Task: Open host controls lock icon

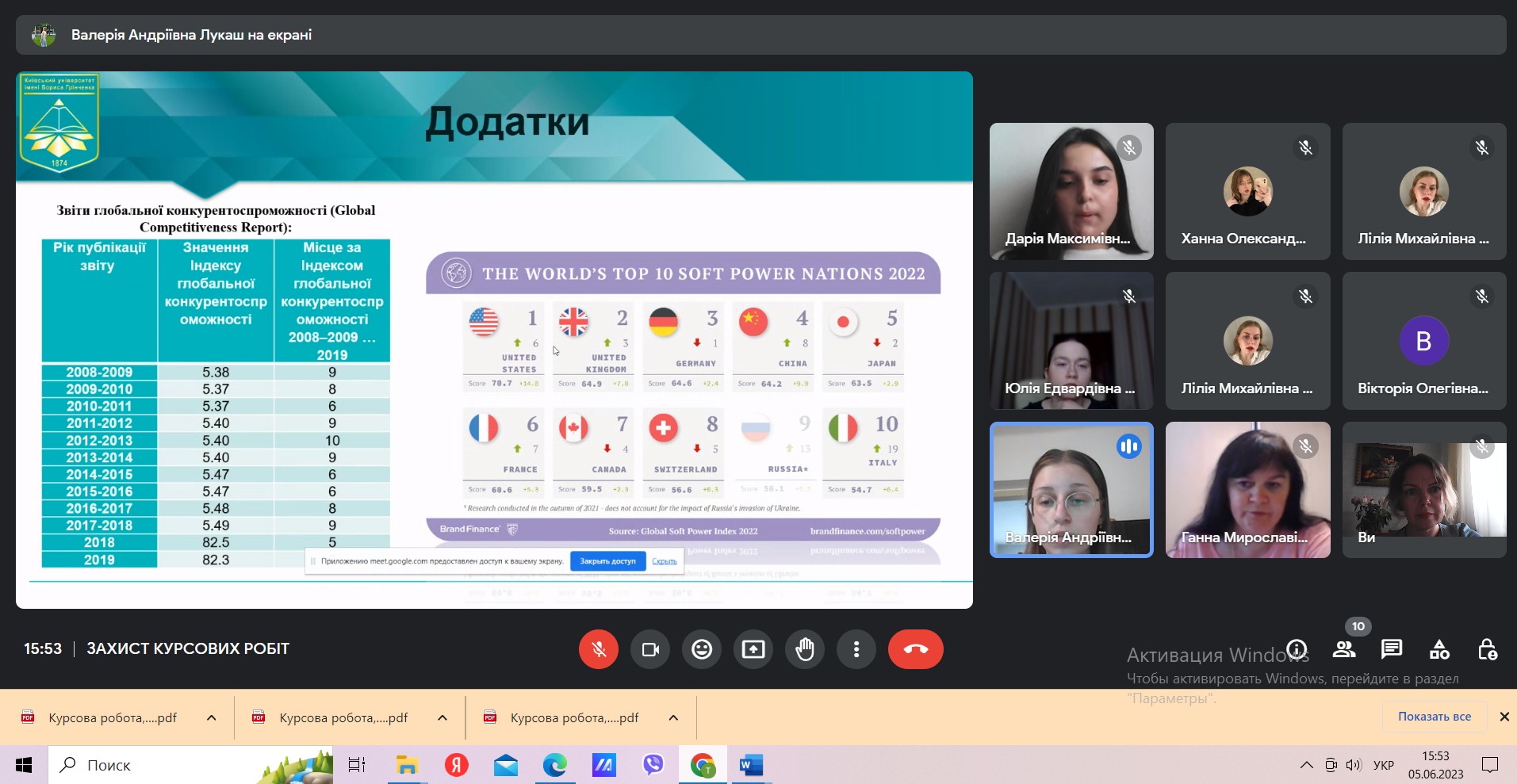Action: 1487,649
